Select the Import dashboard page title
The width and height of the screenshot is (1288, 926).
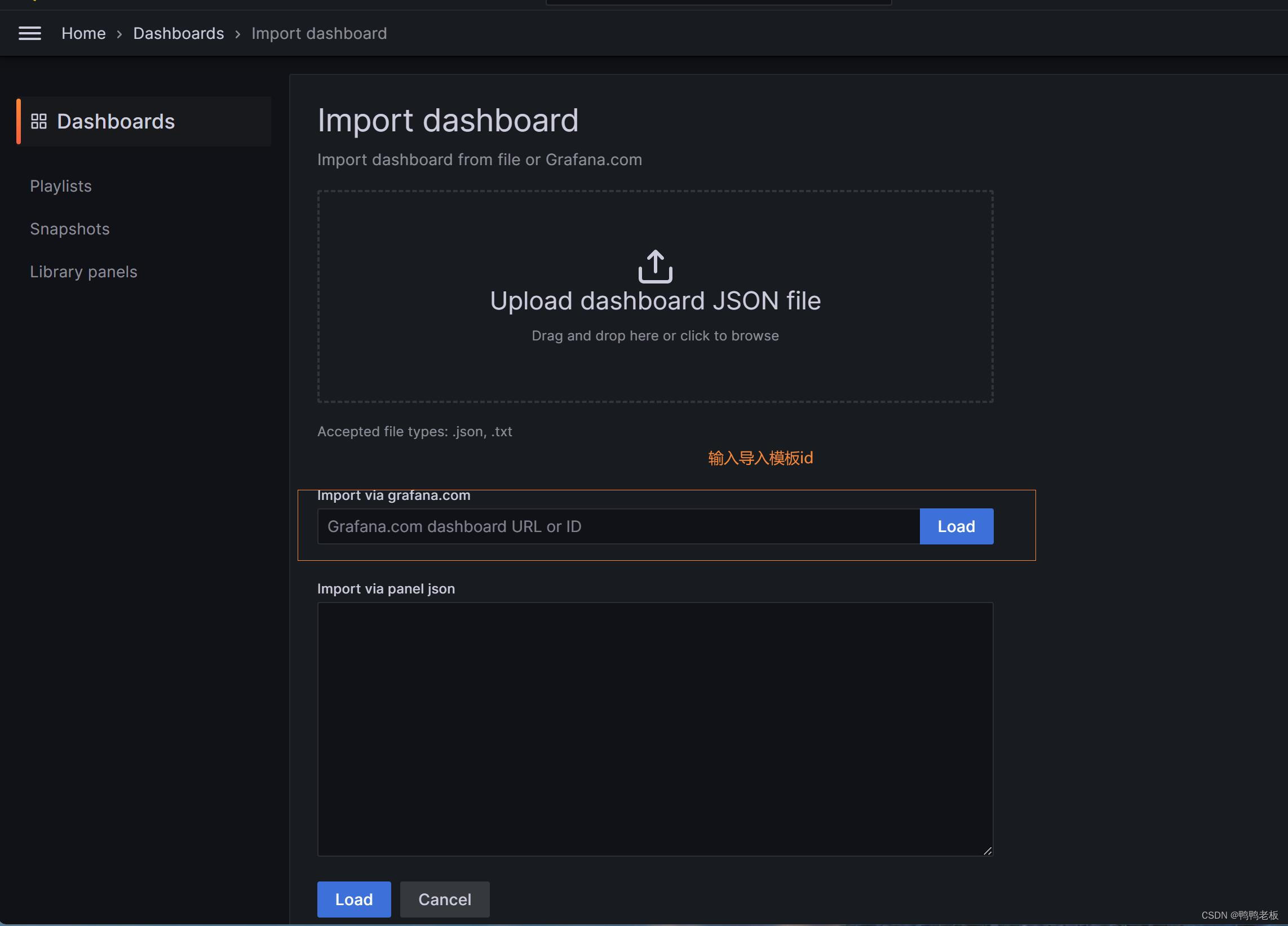pyautogui.click(x=448, y=120)
